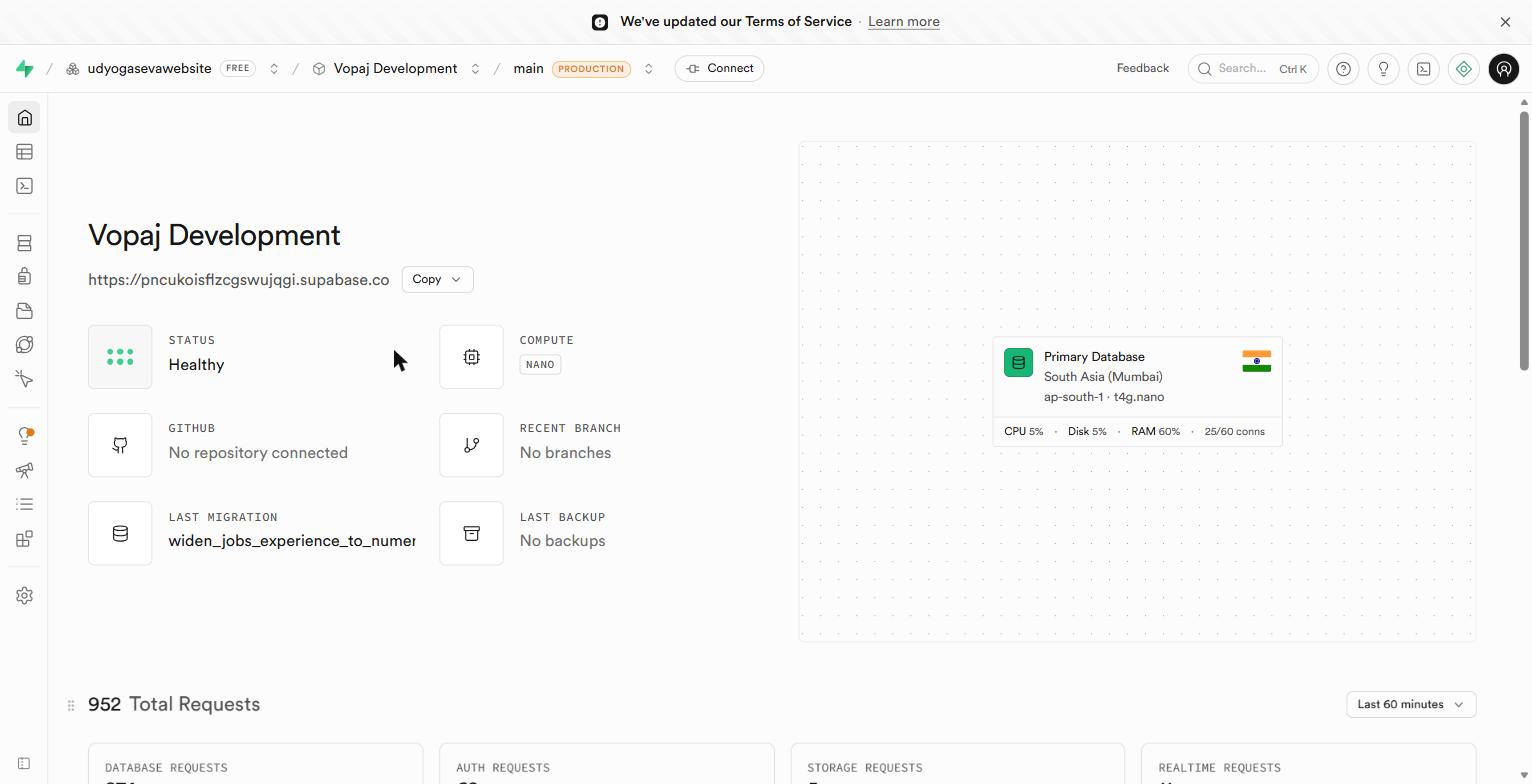Viewport: 1532px width, 784px height.
Task: Open Edge Functions from the sidebar
Action: 25,345
